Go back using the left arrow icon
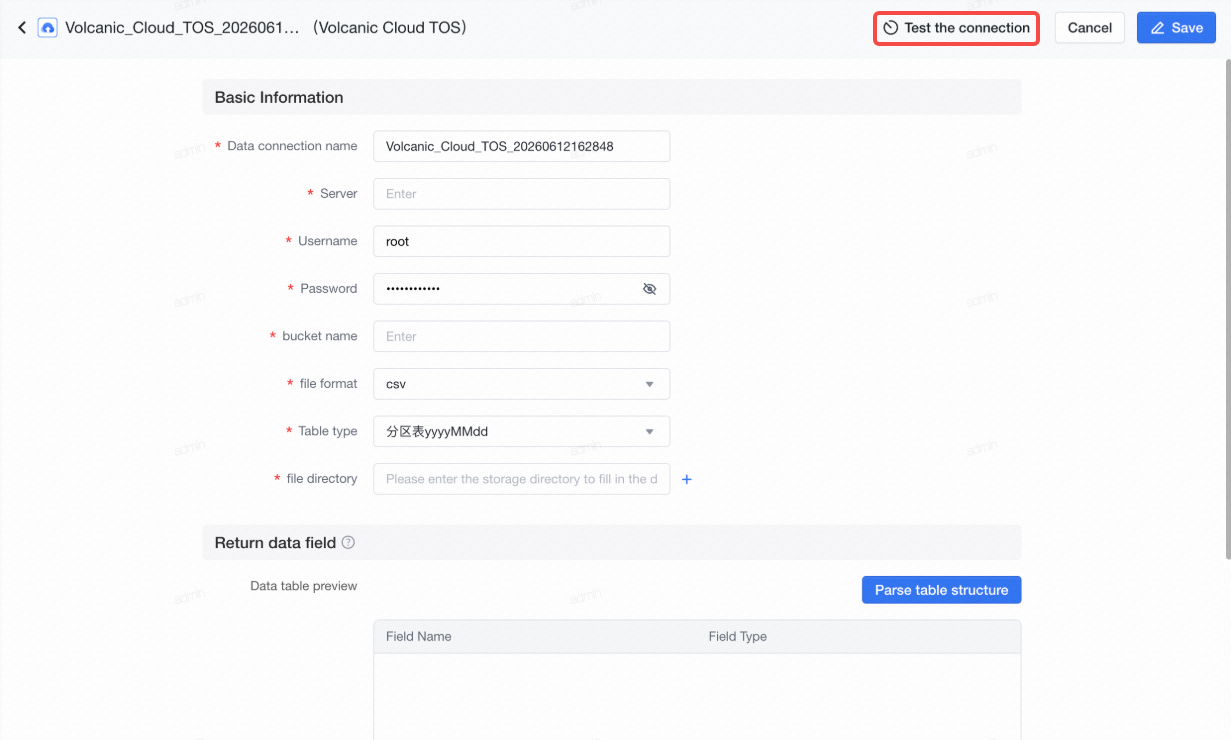 [22, 28]
